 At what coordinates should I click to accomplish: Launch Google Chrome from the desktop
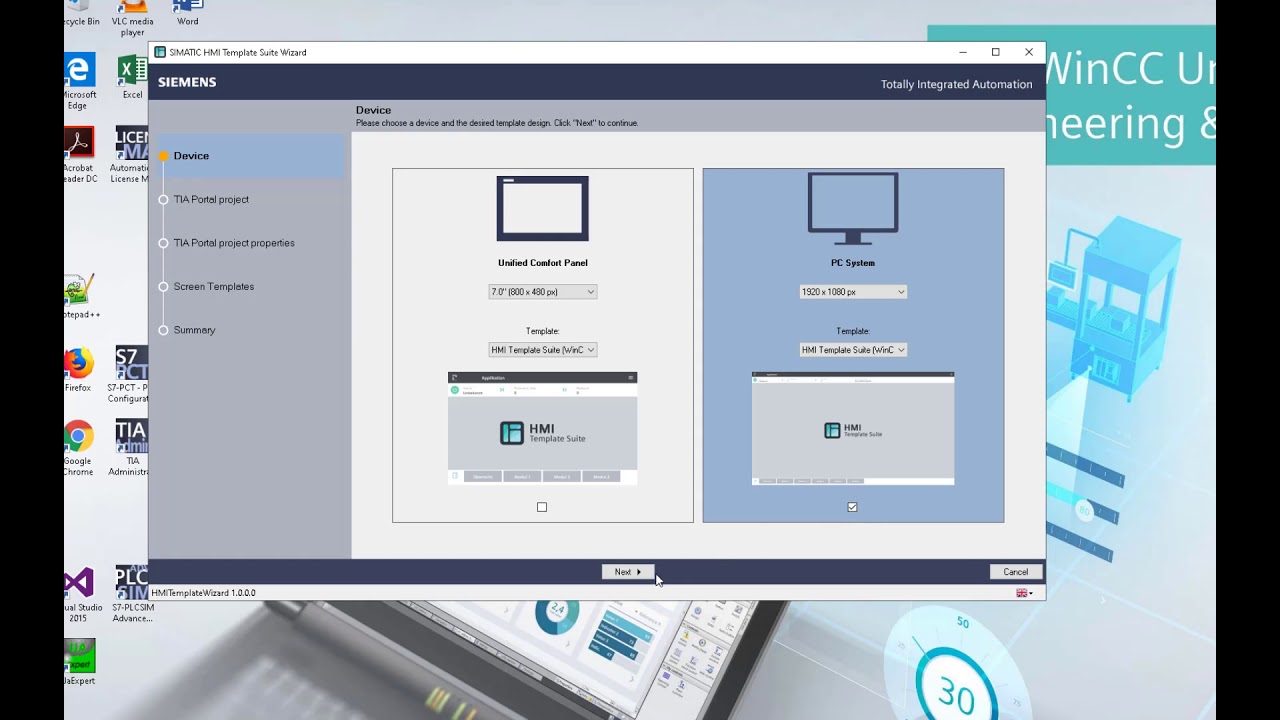pyautogui.click(x=78, y=448)
